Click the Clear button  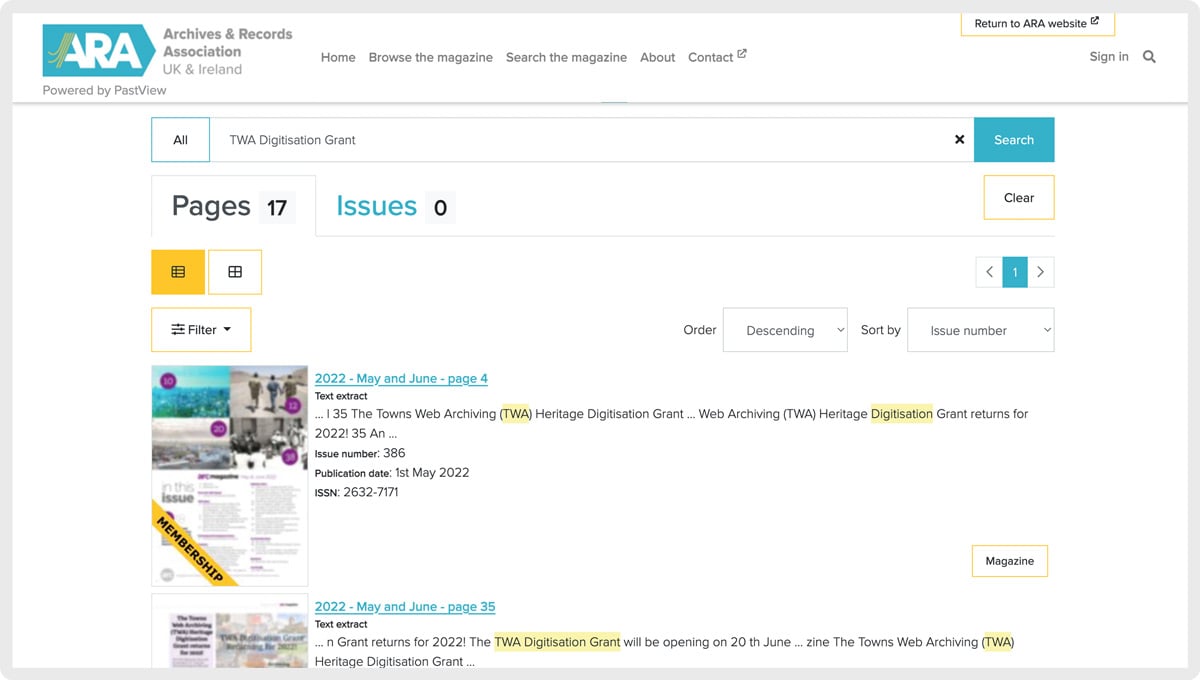[1019, 198]
